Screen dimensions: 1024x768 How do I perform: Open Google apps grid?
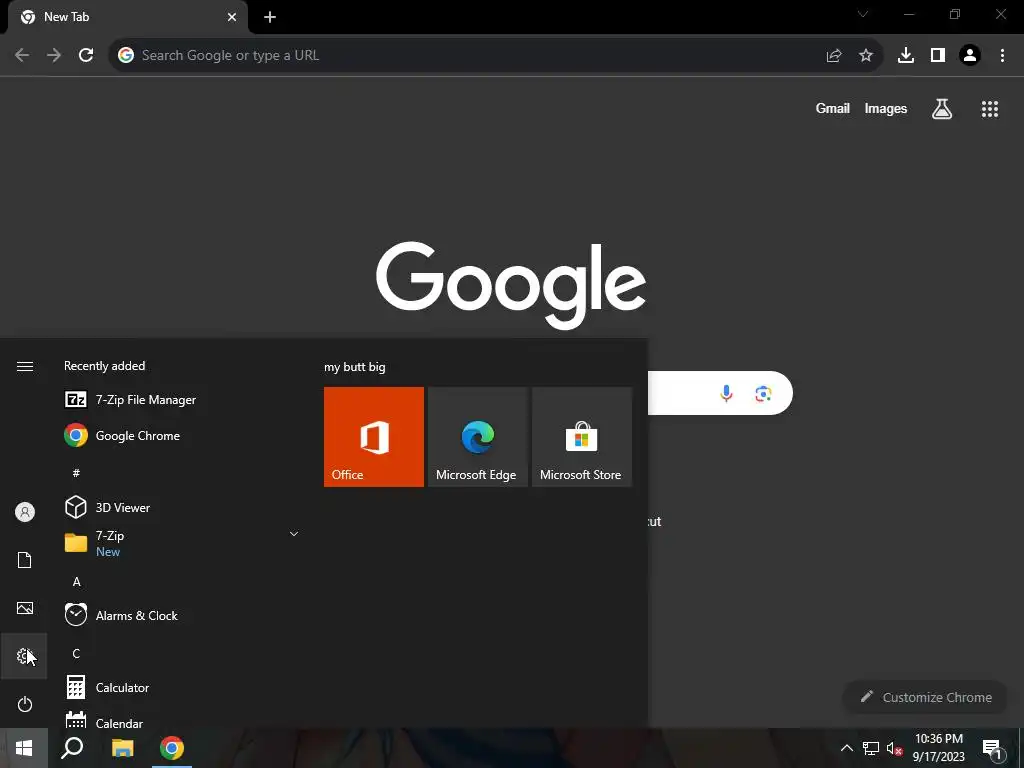pyautogui.click(x=990, y=109)
